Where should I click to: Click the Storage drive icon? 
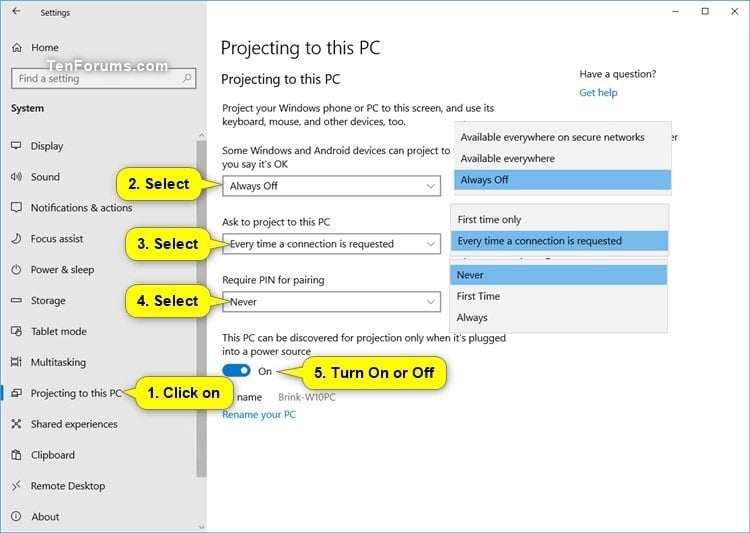coord(16,300)
